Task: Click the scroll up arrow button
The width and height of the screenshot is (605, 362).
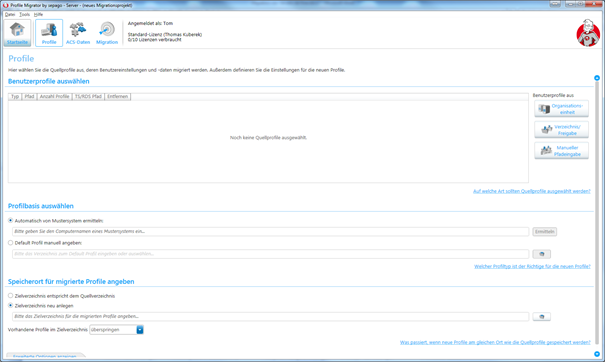Action: (597, 78)
